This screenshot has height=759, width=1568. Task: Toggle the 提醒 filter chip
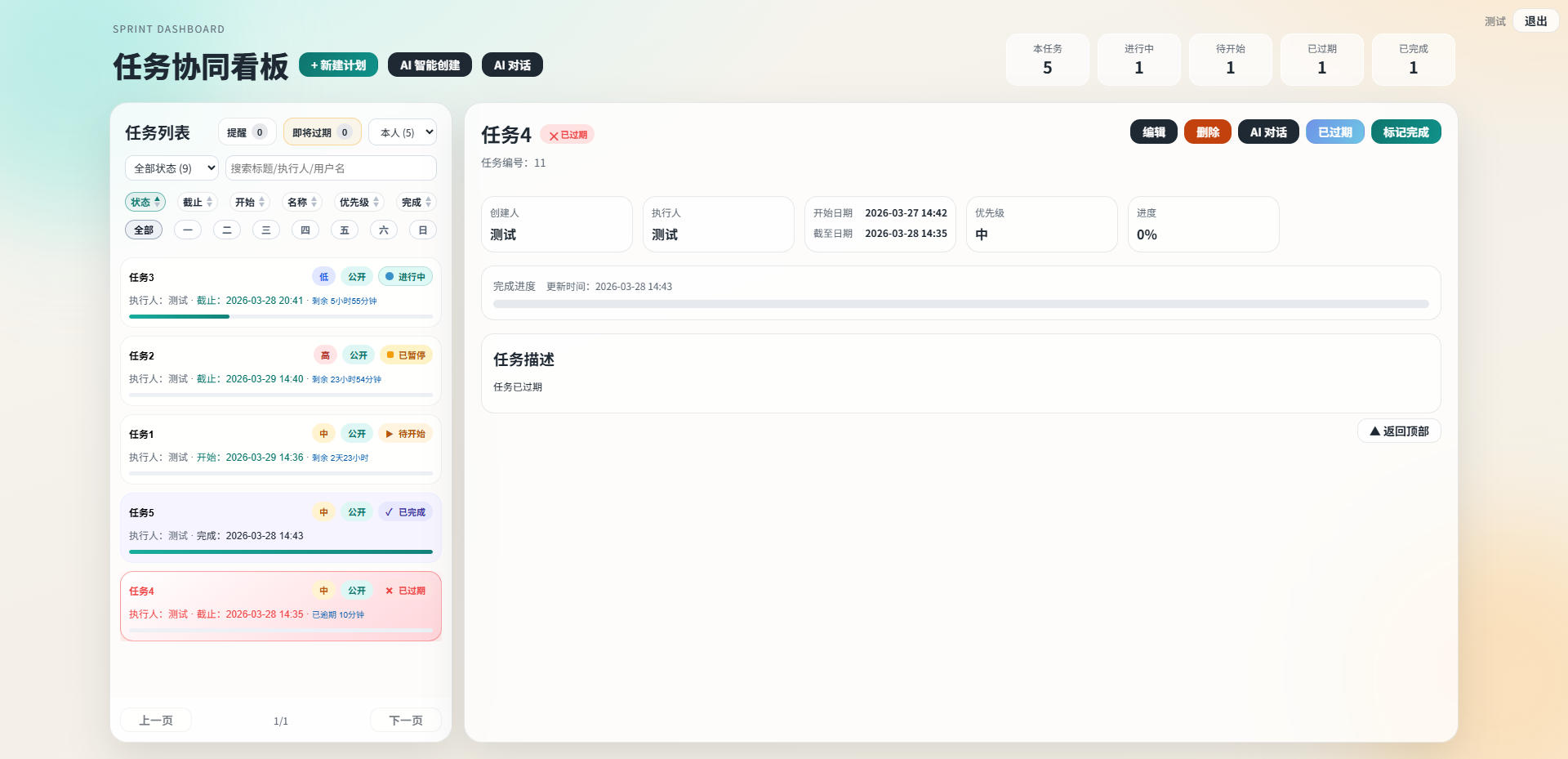(x=247, y=132)
